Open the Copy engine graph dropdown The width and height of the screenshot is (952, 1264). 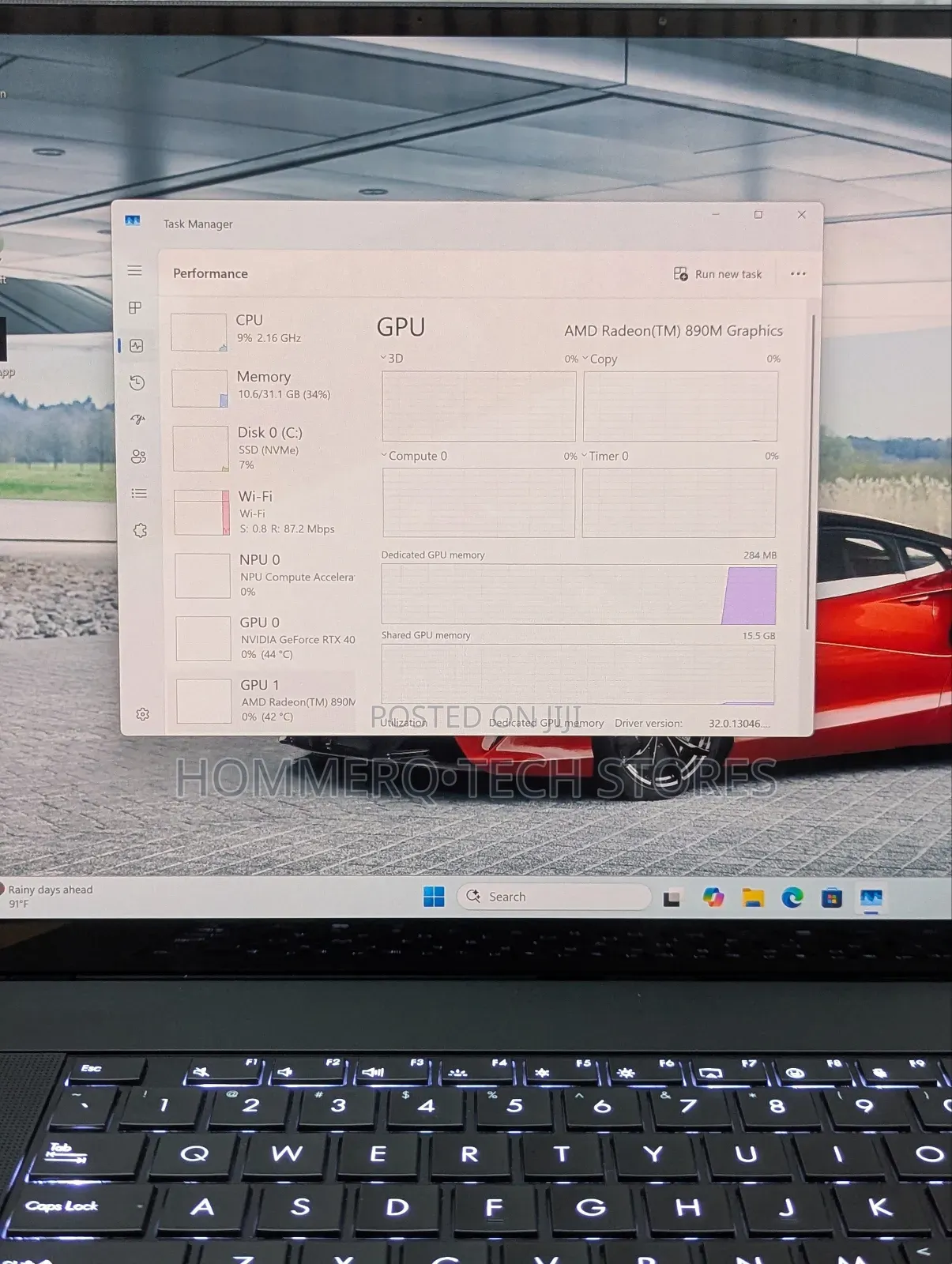point(600,359)
